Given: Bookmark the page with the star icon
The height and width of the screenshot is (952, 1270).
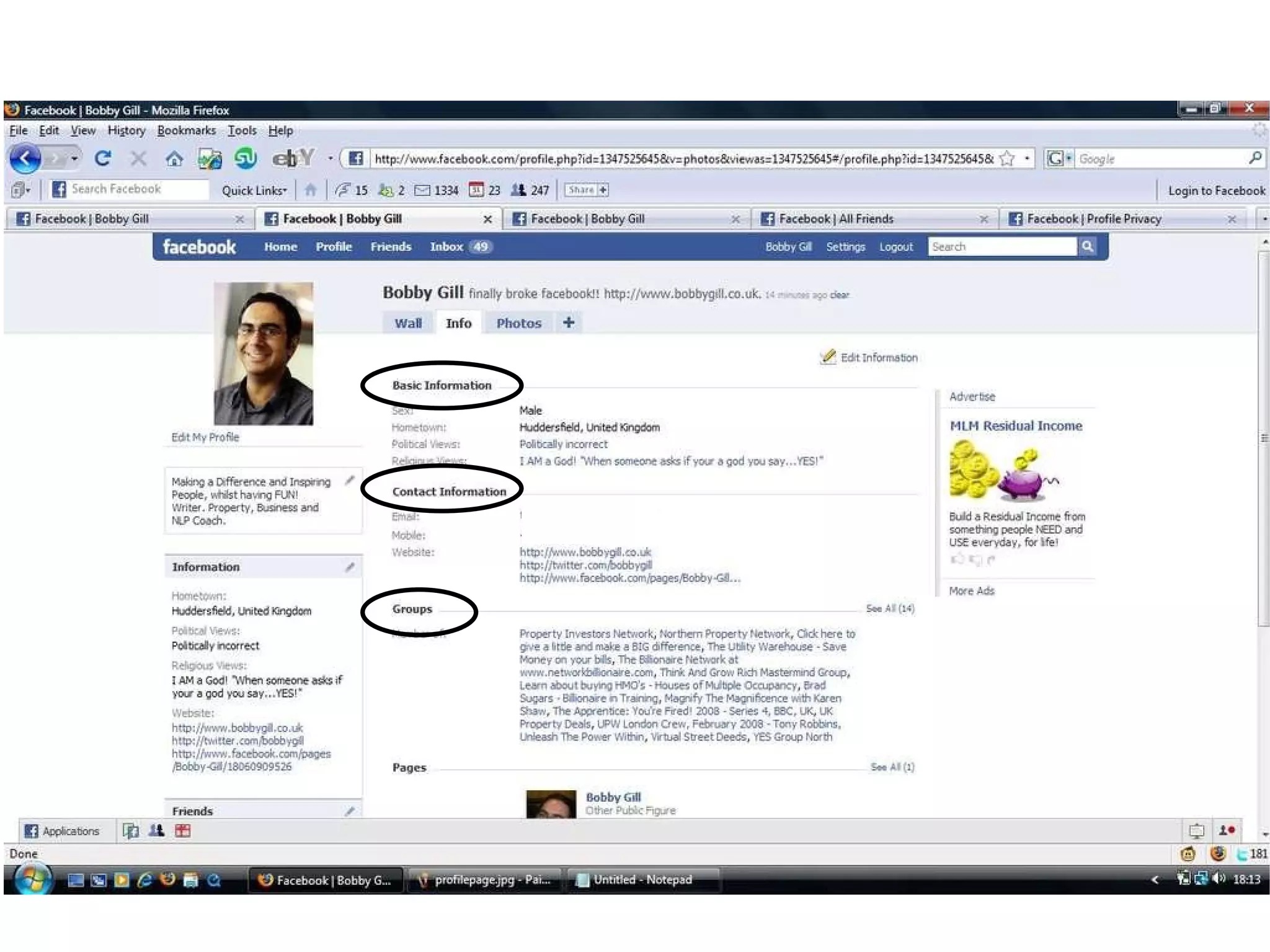Looking at the screenshot, I should [1007, 159].
